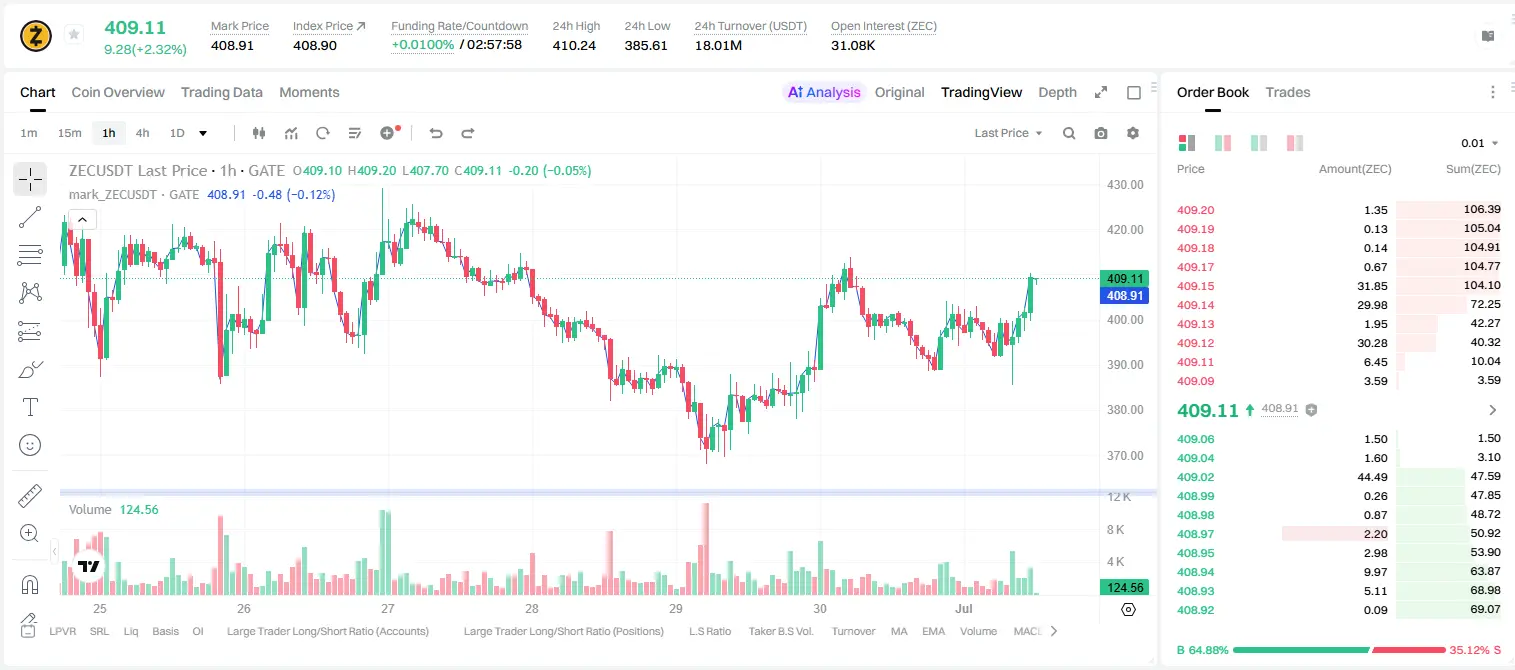Viewport: 1515px width, 670px height.
Task: Select the 15m timeframe
Action: click(69, 133)
